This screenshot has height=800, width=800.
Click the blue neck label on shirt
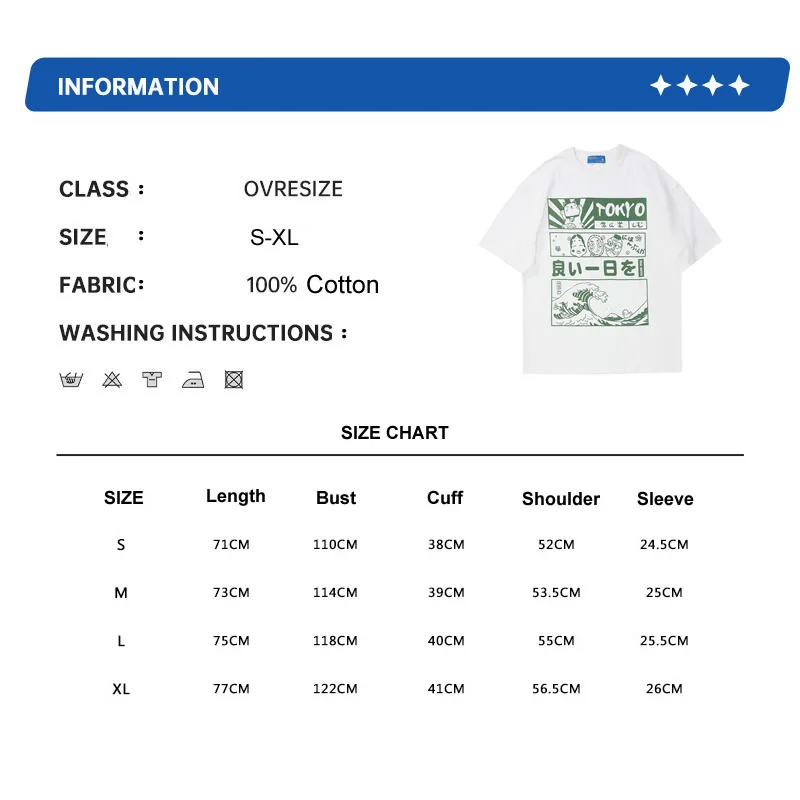pyautogui.click(x=596, y=159)
